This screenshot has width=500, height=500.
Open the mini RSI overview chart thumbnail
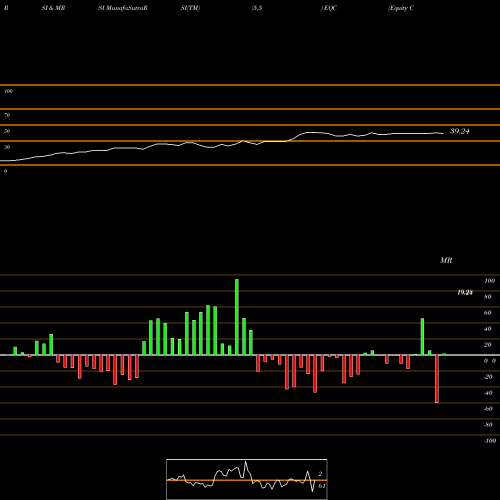[247, 479]
